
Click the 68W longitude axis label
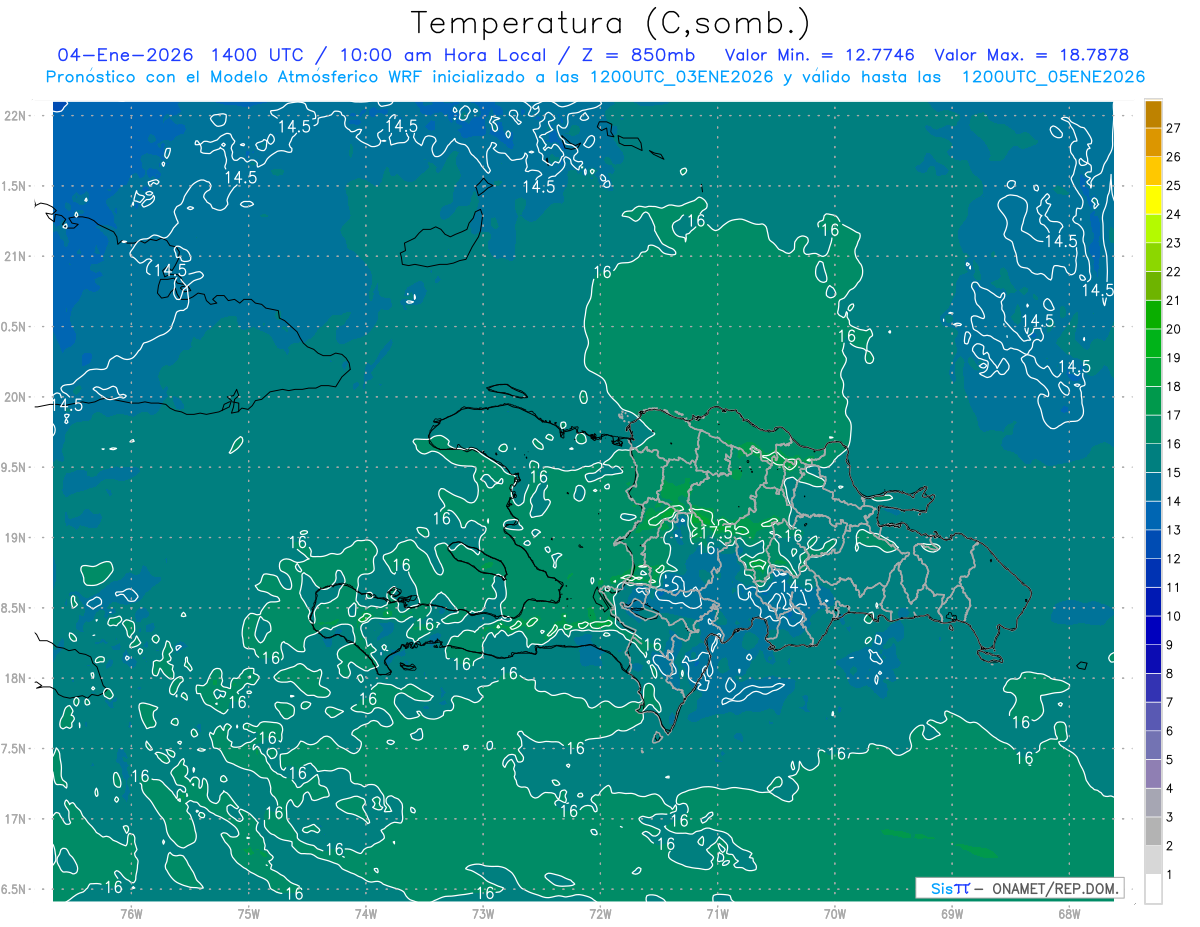tap(1069, 913)
